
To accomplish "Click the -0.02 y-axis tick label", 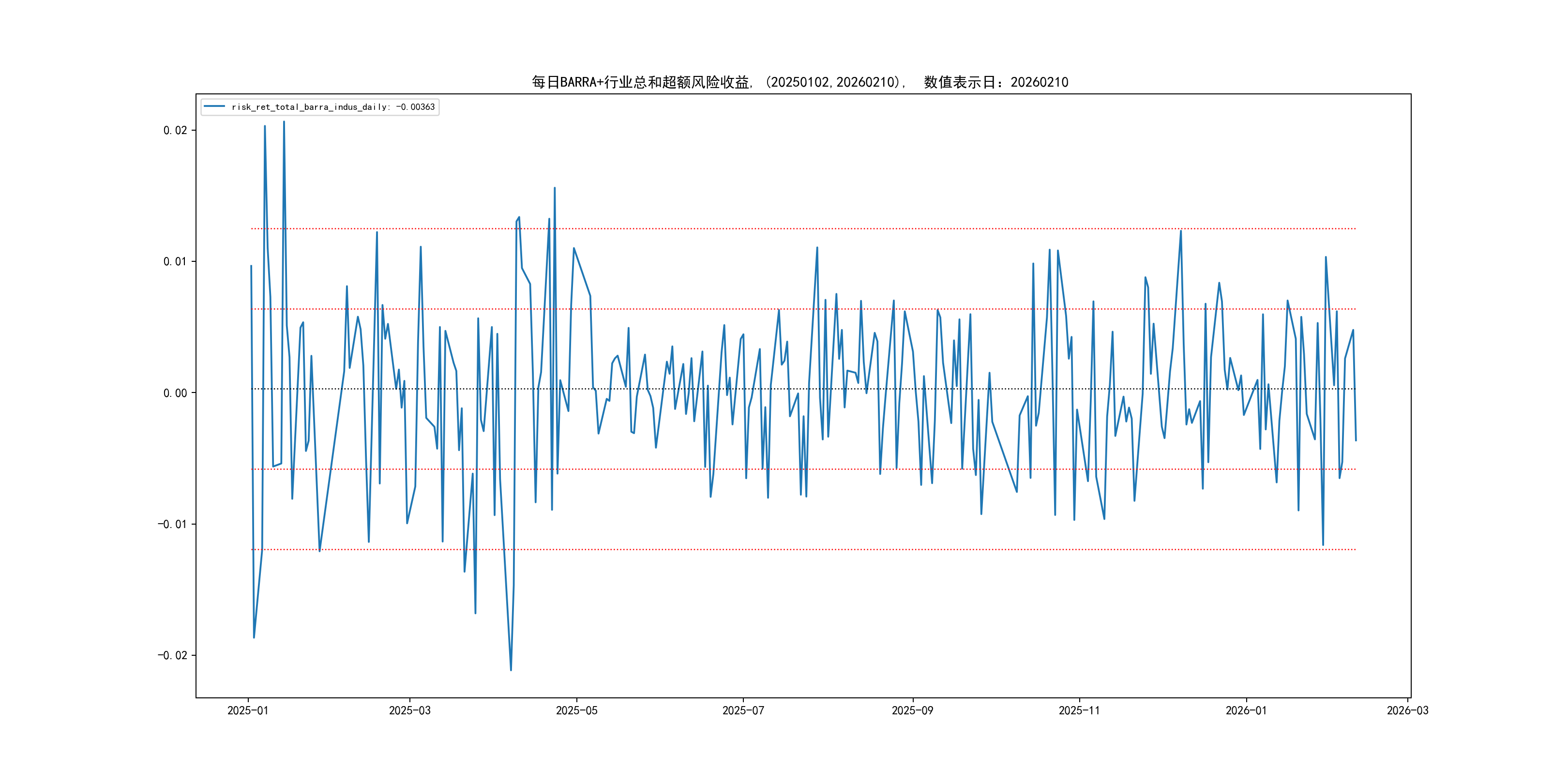I will pyautogui.click(x=172, y=656).
